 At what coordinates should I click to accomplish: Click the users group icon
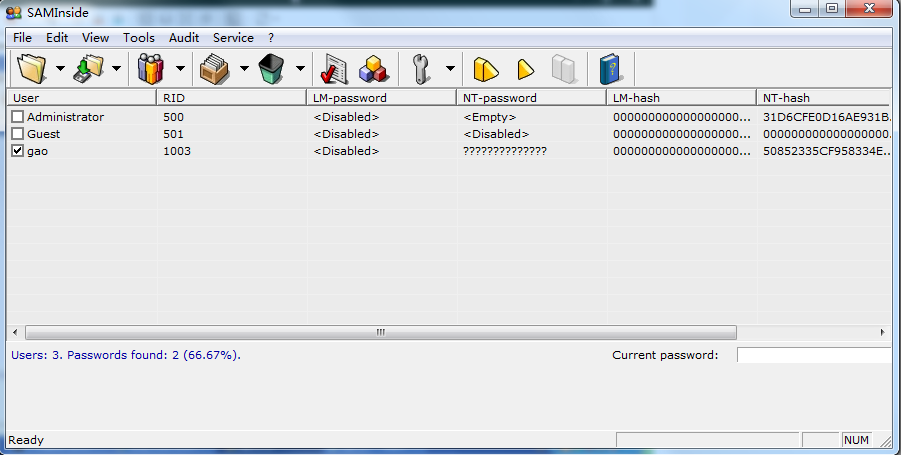click(151, 69)
